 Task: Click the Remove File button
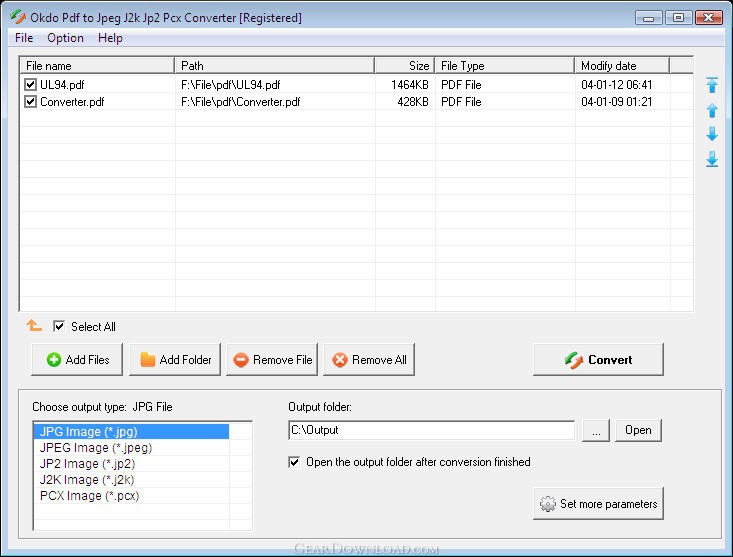click(x=272, y=359)
